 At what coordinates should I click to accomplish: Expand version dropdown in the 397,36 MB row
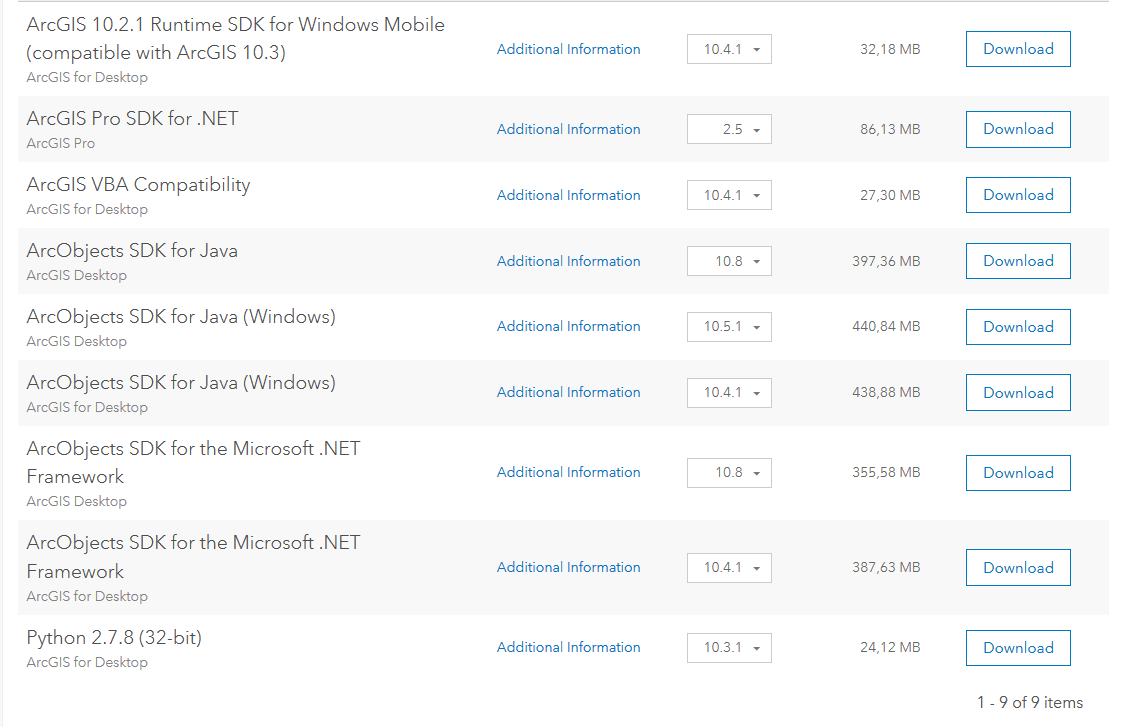tap(729, 261)
